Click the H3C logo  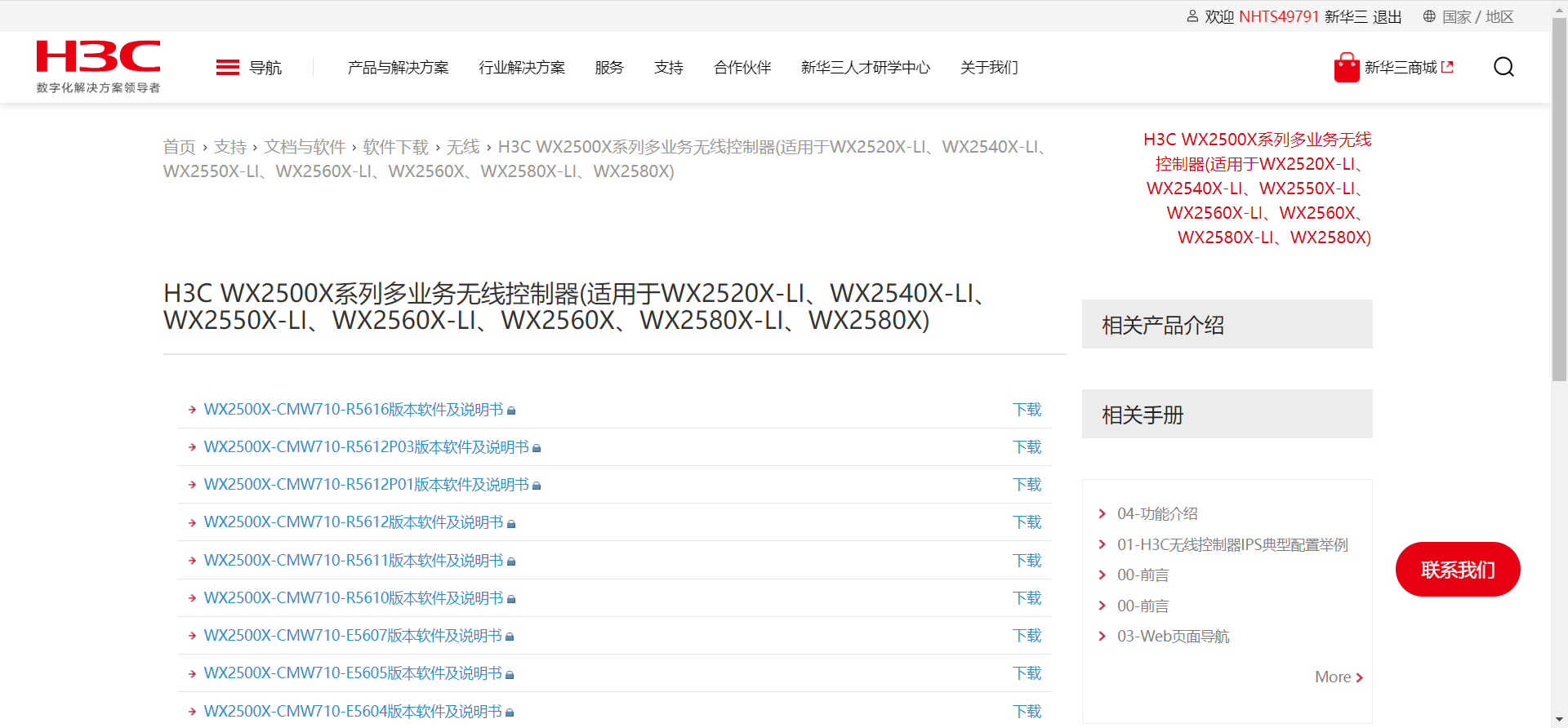(98, 66)
